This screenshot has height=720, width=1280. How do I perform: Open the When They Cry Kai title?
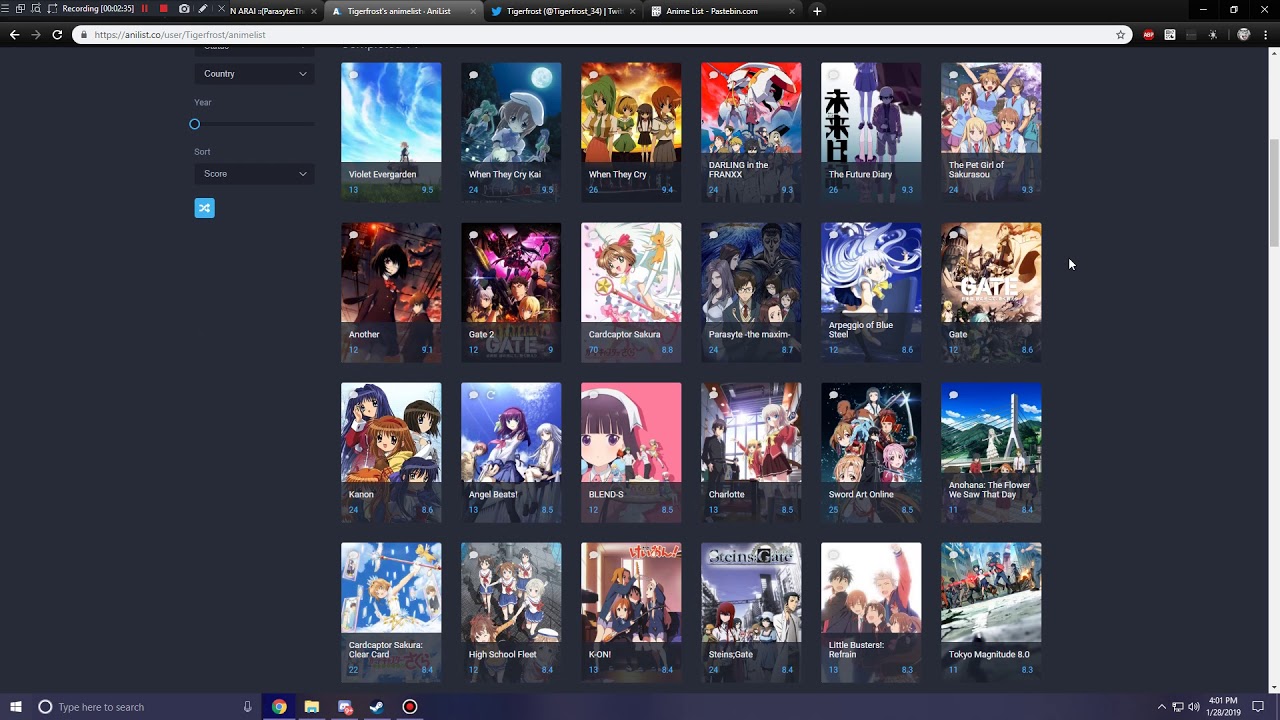(x=505, y=175)
